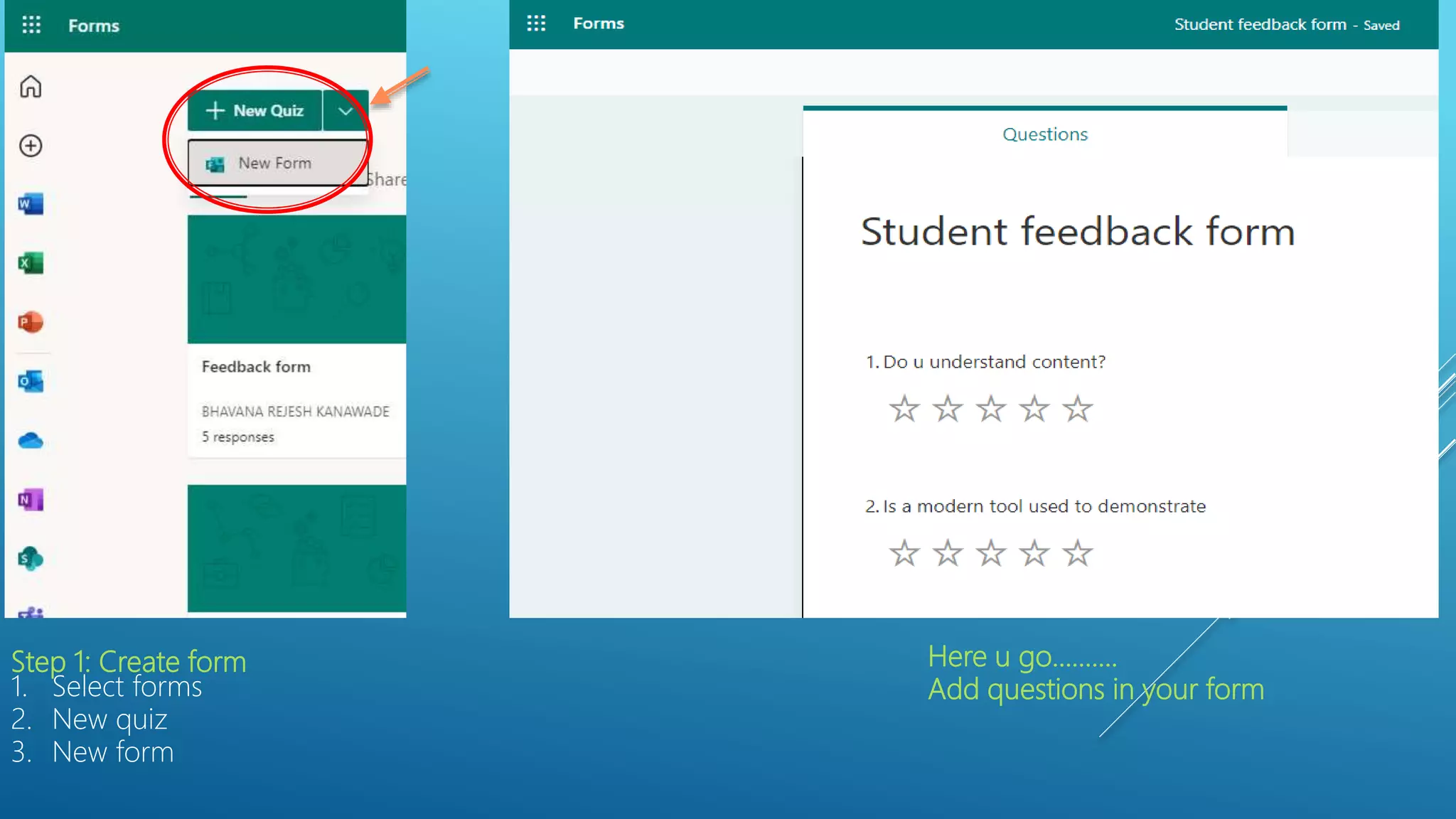Rate question 1 with four stars

click(x=1034, y=409)
